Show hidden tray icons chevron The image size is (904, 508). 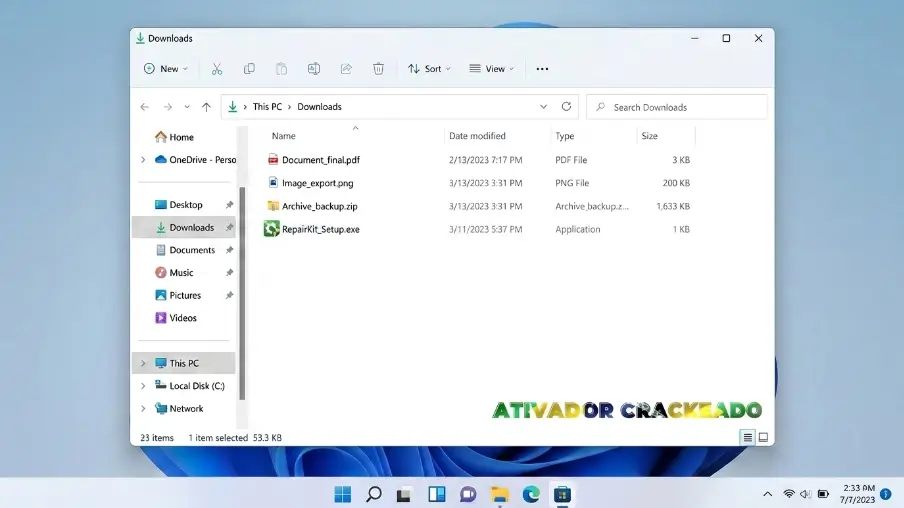(767, 494)
